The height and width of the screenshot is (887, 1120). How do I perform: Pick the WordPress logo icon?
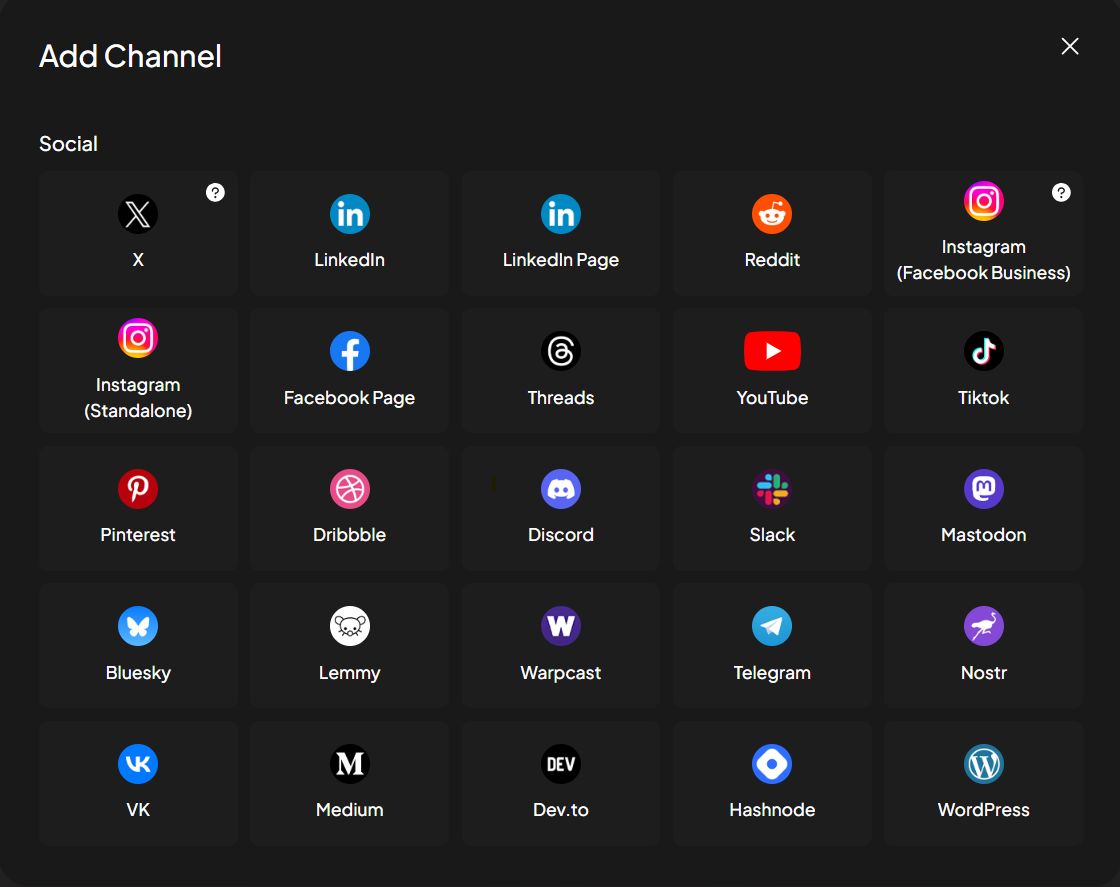[984, 764]
